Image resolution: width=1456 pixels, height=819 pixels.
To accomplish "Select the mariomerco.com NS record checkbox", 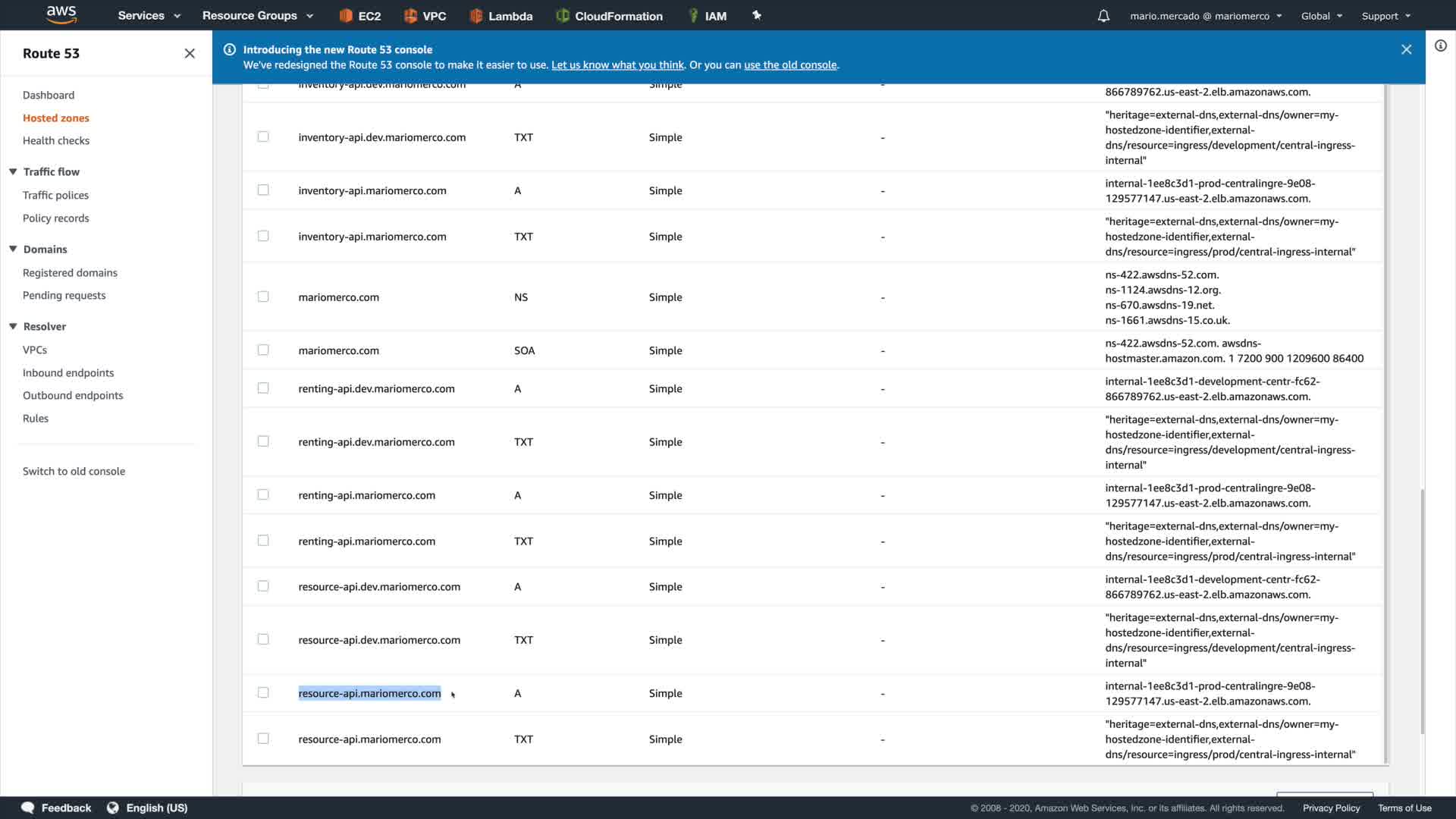I will pos(263,297).
